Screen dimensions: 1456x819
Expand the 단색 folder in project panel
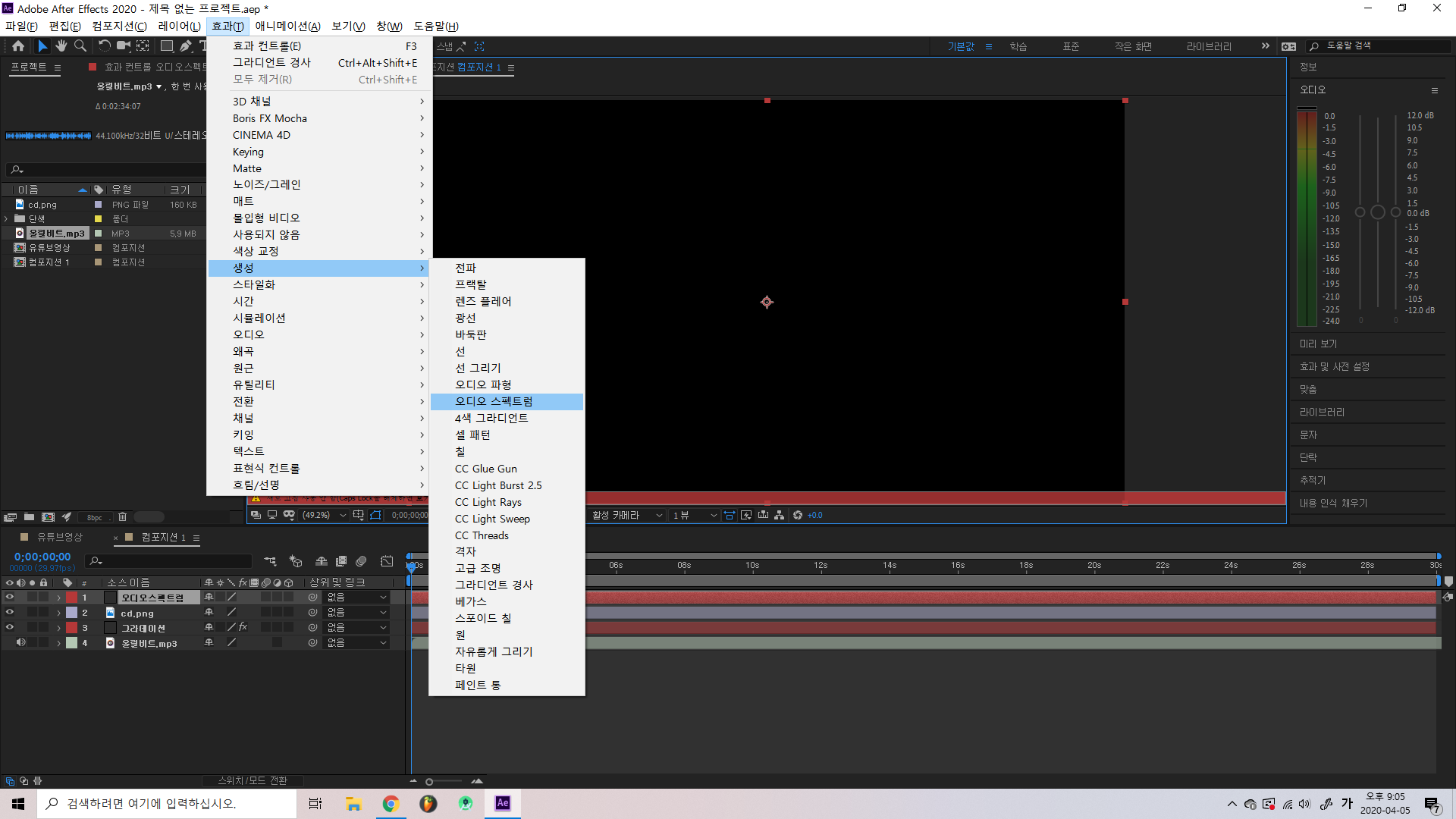click(x=6, y=219)
